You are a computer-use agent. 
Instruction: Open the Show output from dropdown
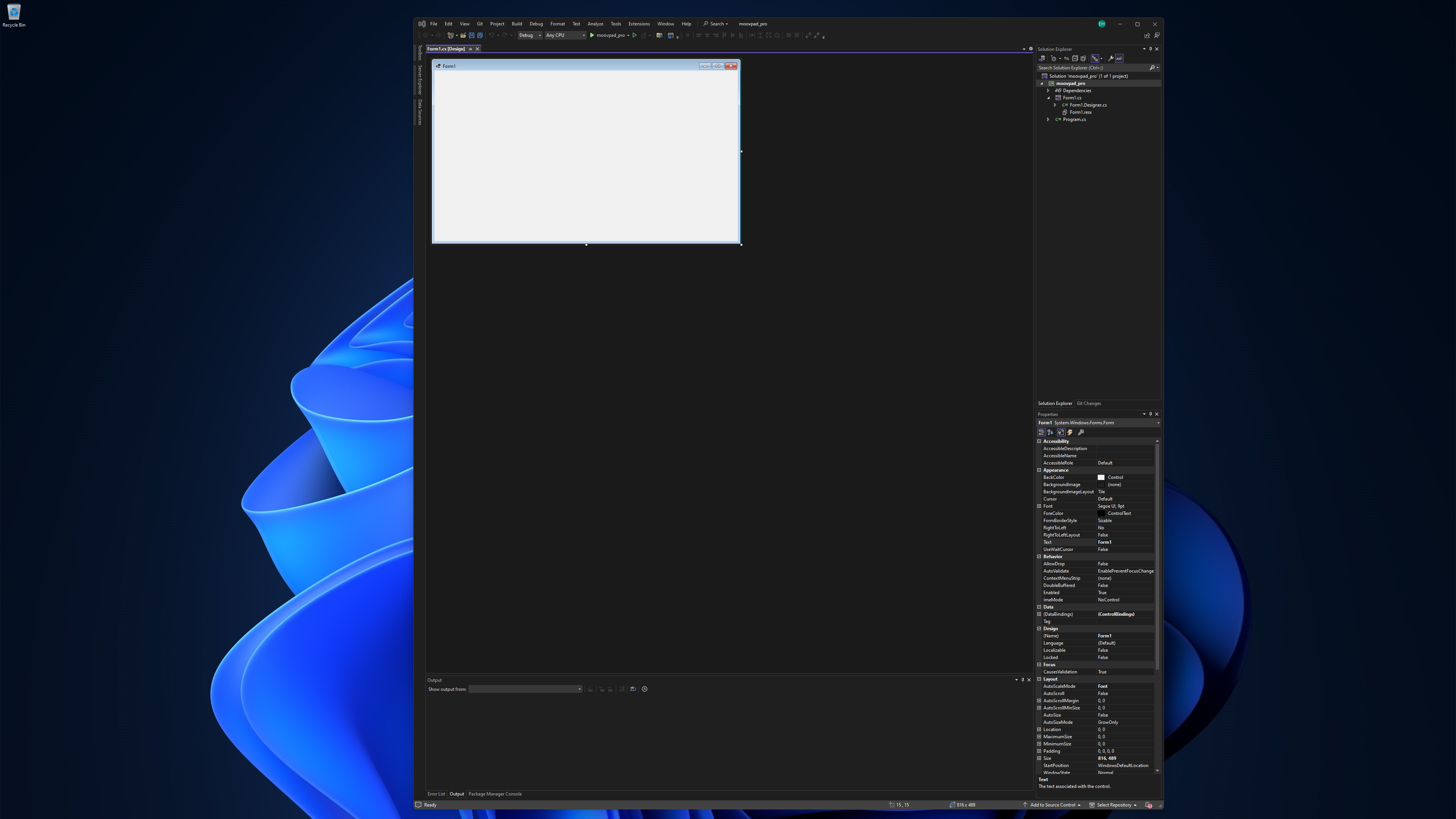pyautogui.click(x=525, y=689)
